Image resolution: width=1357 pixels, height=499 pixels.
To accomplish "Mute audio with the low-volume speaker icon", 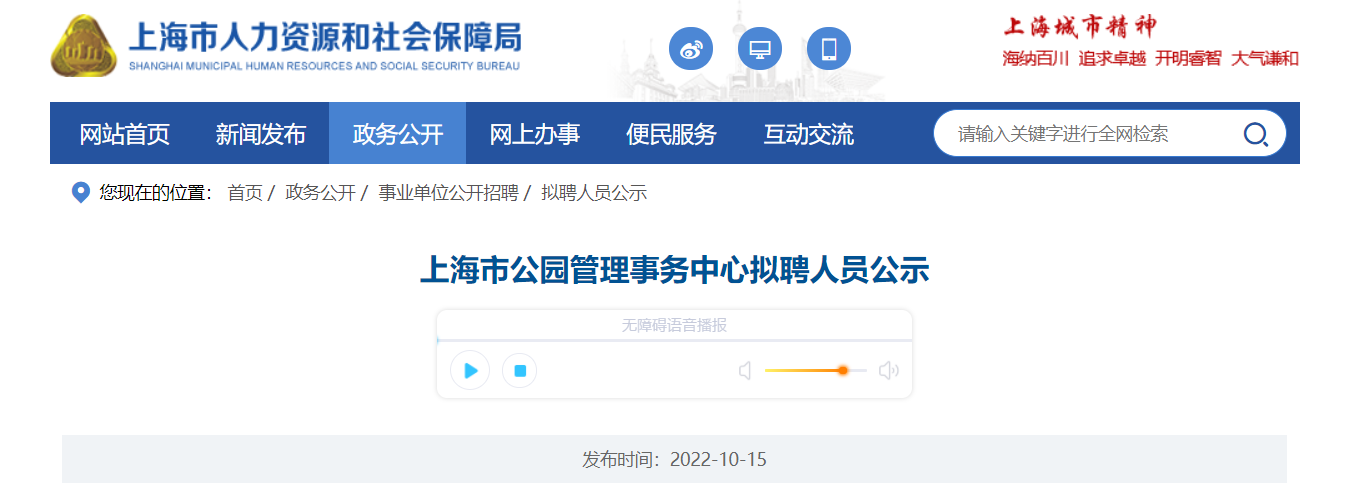I will [x=745, y=371].
